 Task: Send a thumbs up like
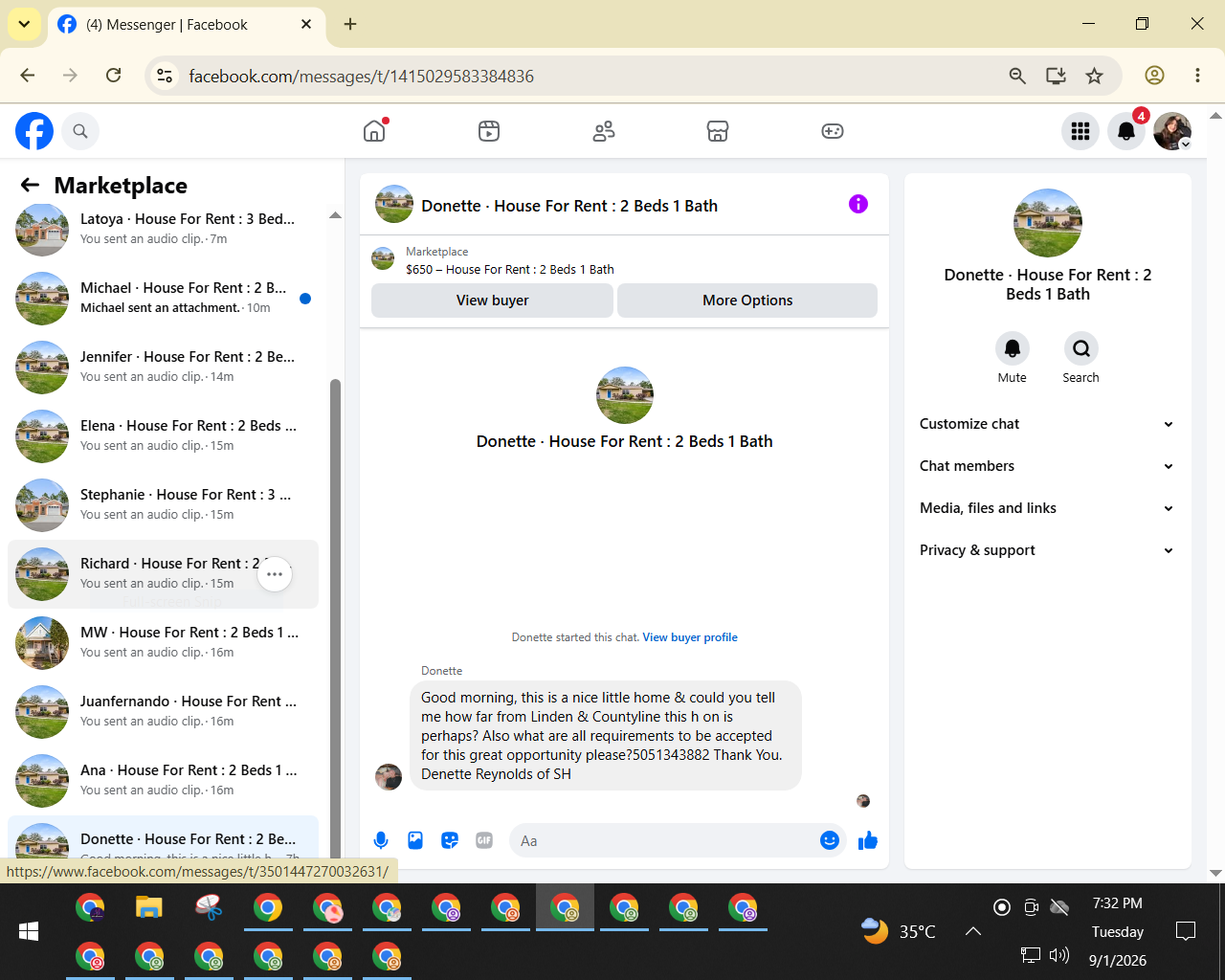click(868, 840)
